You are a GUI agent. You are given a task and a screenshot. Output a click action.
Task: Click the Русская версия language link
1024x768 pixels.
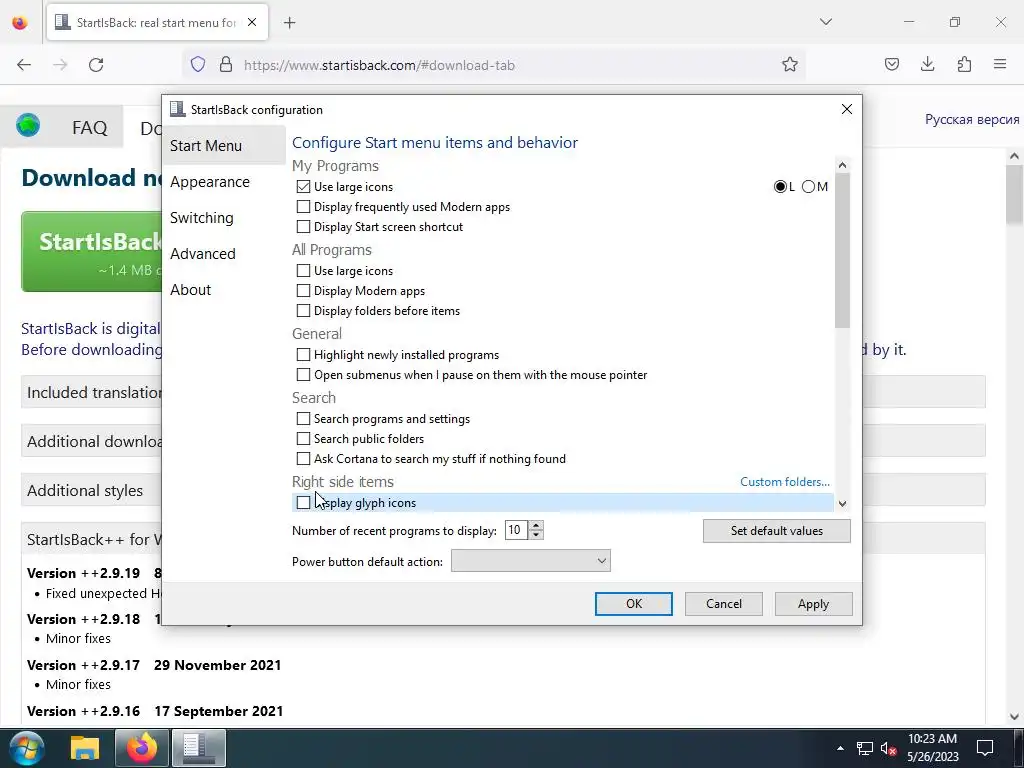[x=972, y=120]
